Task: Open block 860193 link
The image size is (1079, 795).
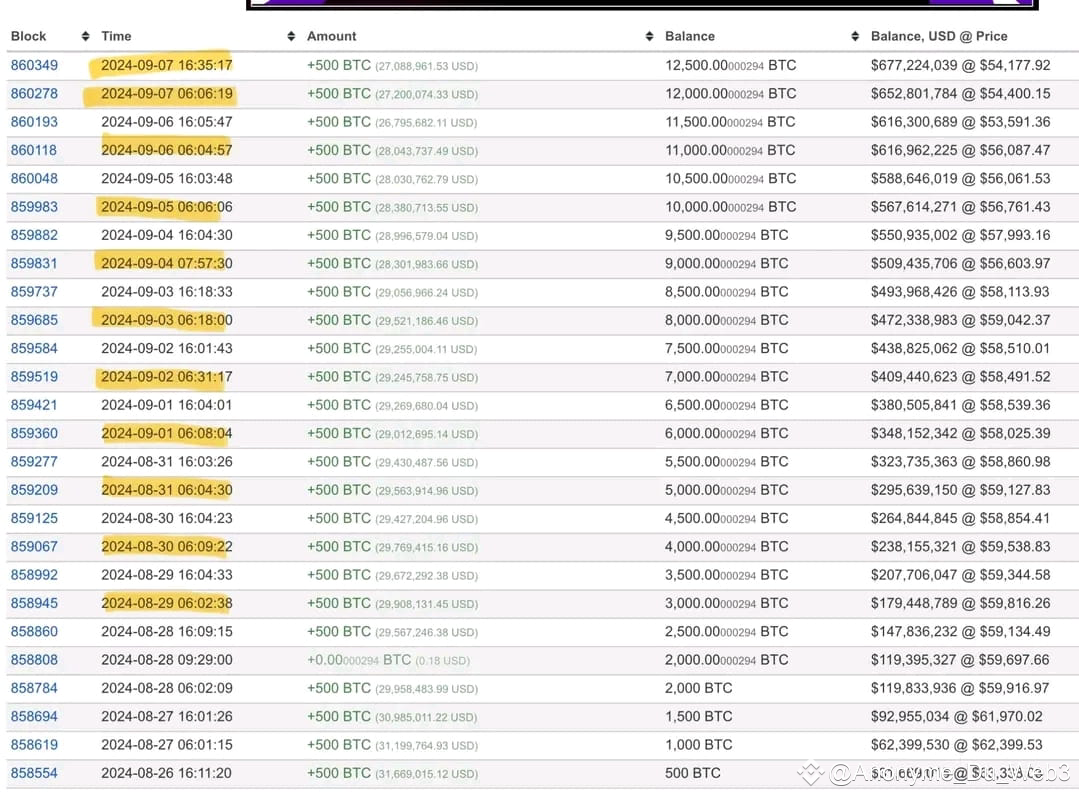Action: pos(34,122)
